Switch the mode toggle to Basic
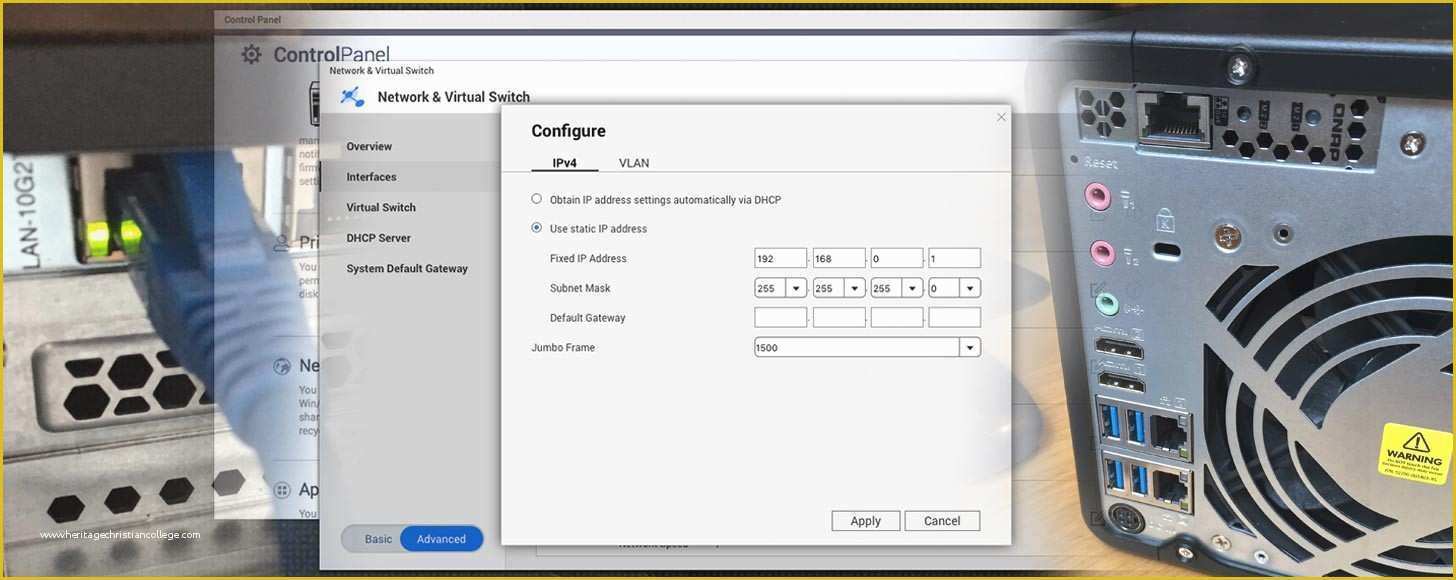This screenshot has height=580, width=1456. pos(378,539)
